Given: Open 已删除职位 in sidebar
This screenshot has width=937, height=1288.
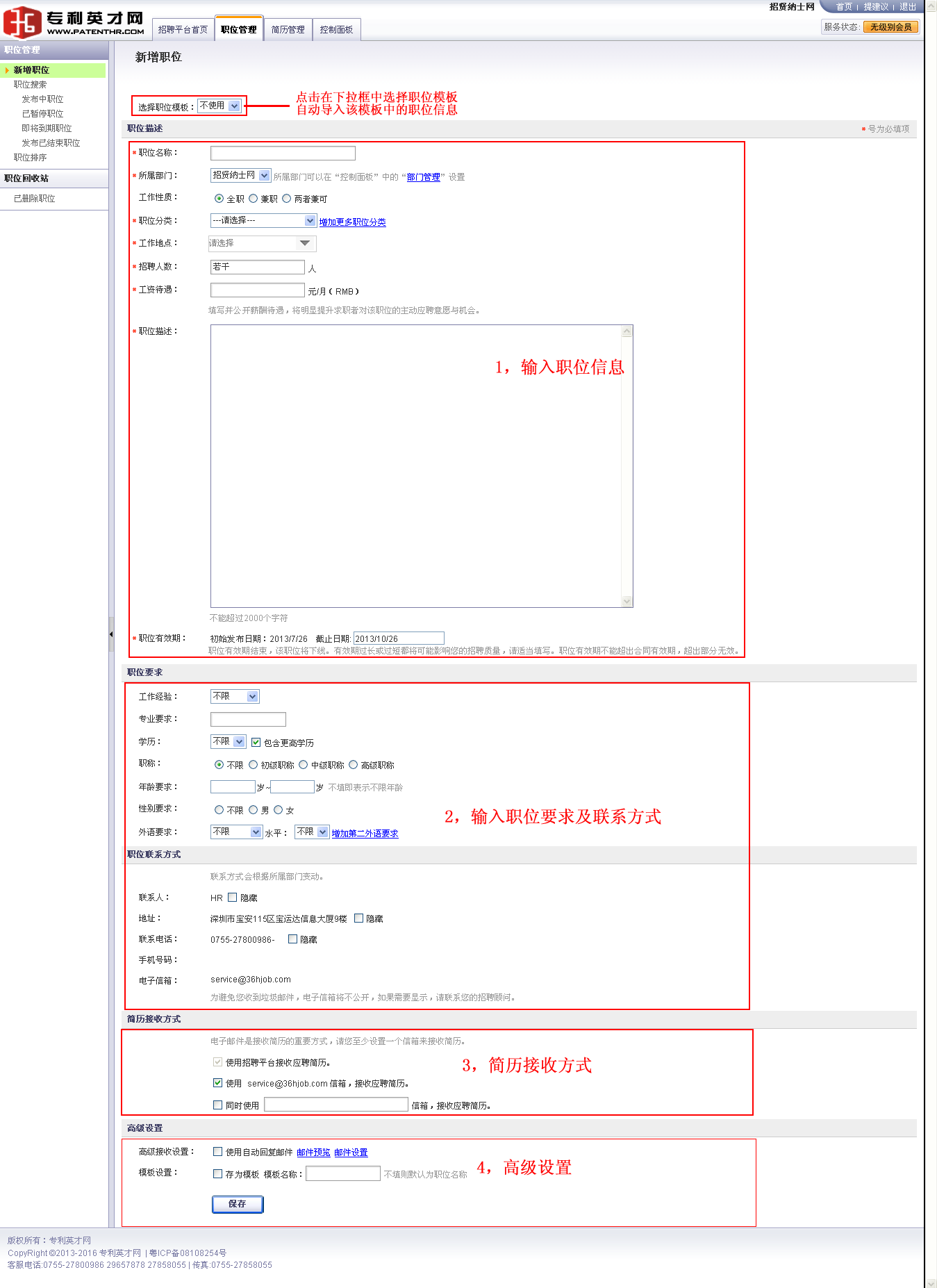Looking at the screenshot, I should tap(35, 199).
